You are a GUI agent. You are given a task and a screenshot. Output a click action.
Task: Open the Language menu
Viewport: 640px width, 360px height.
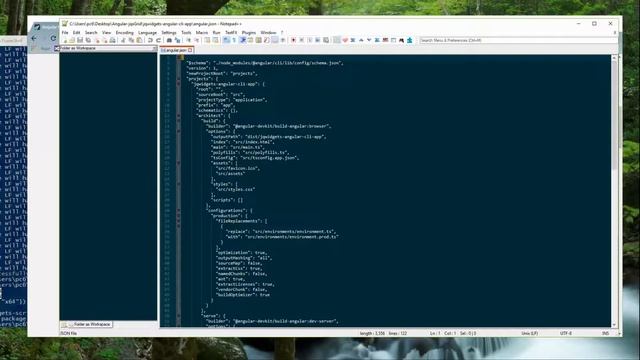coord(147,32)
